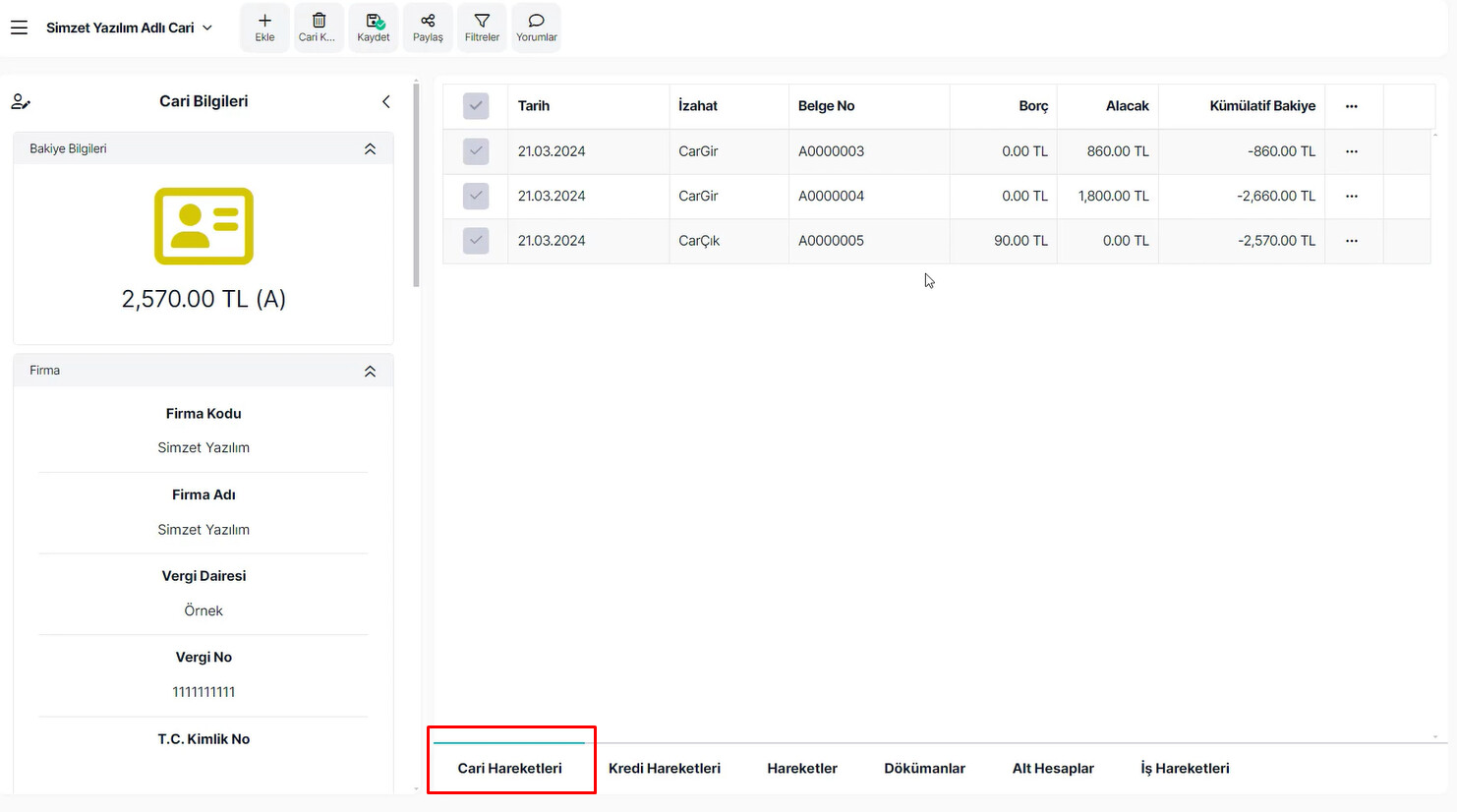This screenshot has height=812, width=1457.
Task: Sort by the Belge No column header
Action: pos(869,106)
